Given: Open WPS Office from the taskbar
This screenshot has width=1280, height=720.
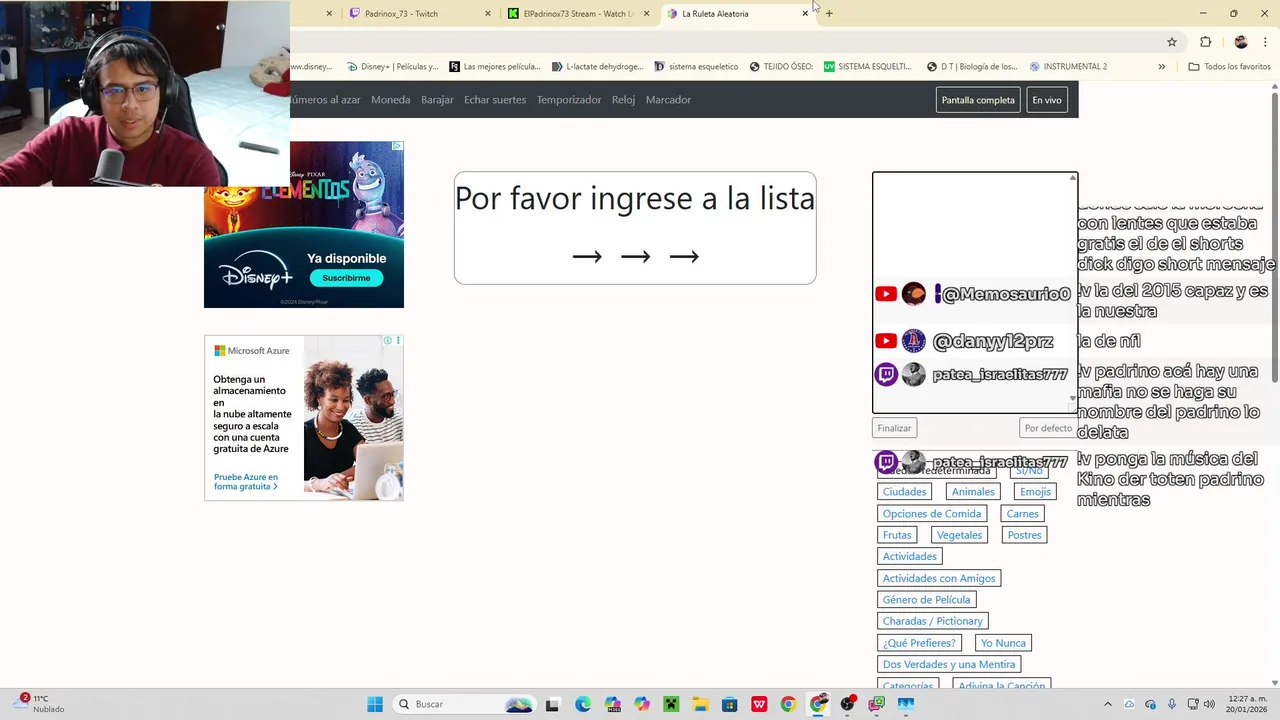Looking at the screenshot, I should tap(759, 704).
